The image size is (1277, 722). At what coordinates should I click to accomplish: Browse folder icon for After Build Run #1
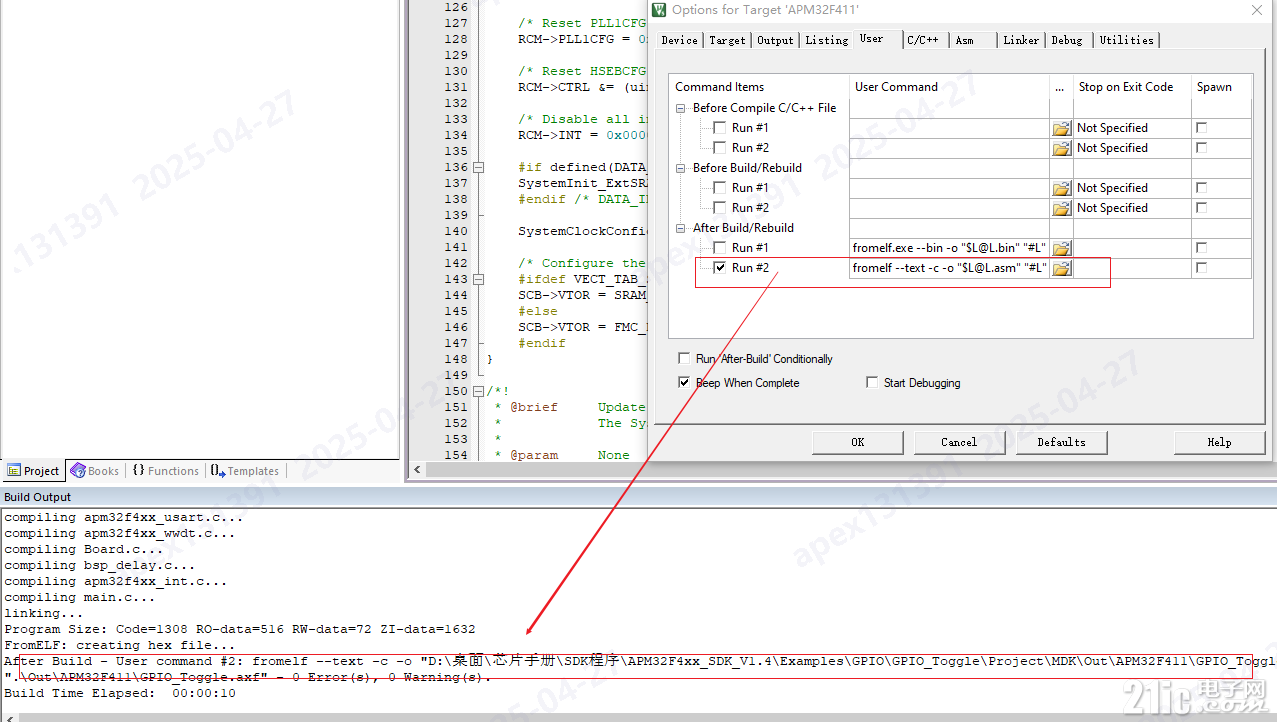(1061, 248)
